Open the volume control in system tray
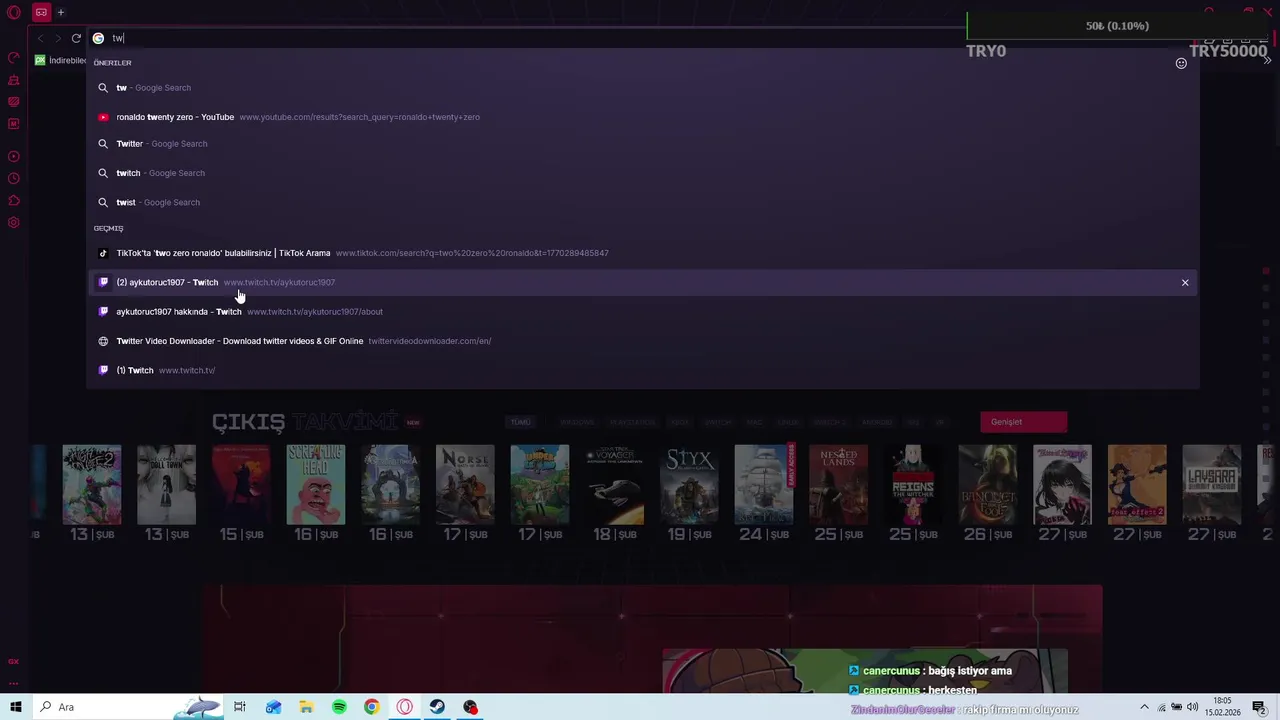Screen dimensions: 1280x720 click(x=1192, y=707)
